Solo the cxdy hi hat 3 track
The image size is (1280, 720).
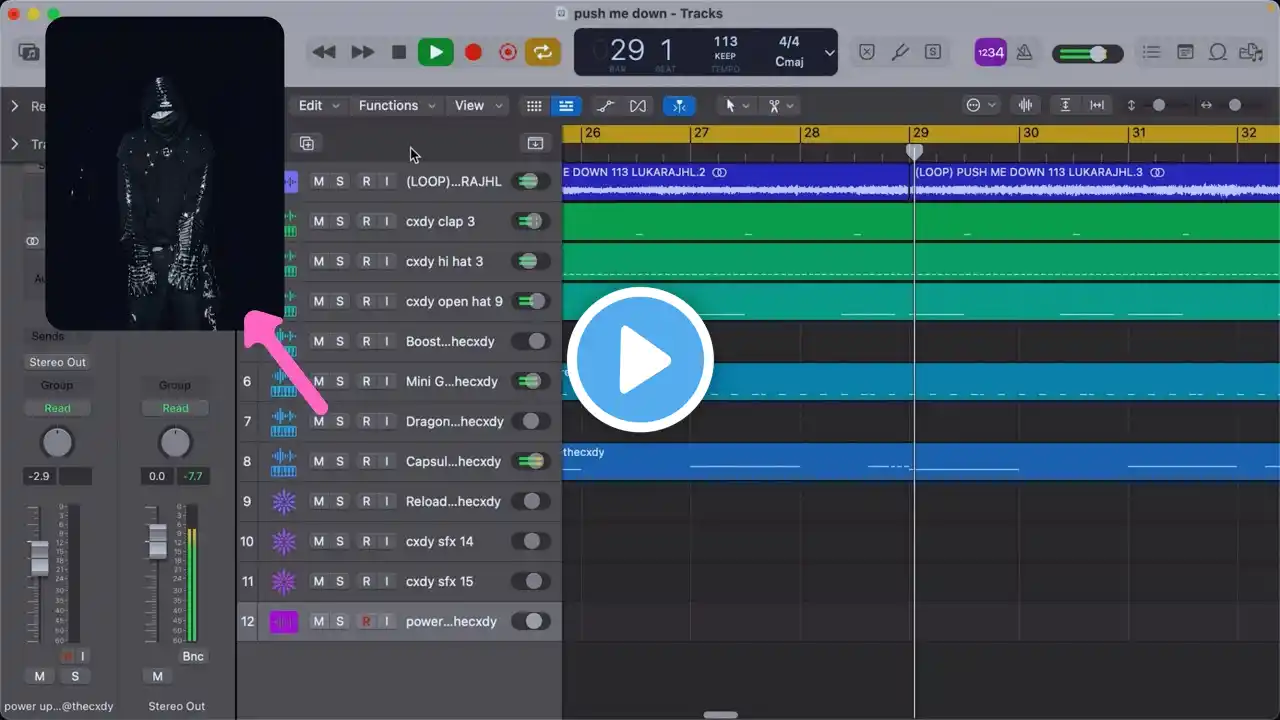[340, 261]
